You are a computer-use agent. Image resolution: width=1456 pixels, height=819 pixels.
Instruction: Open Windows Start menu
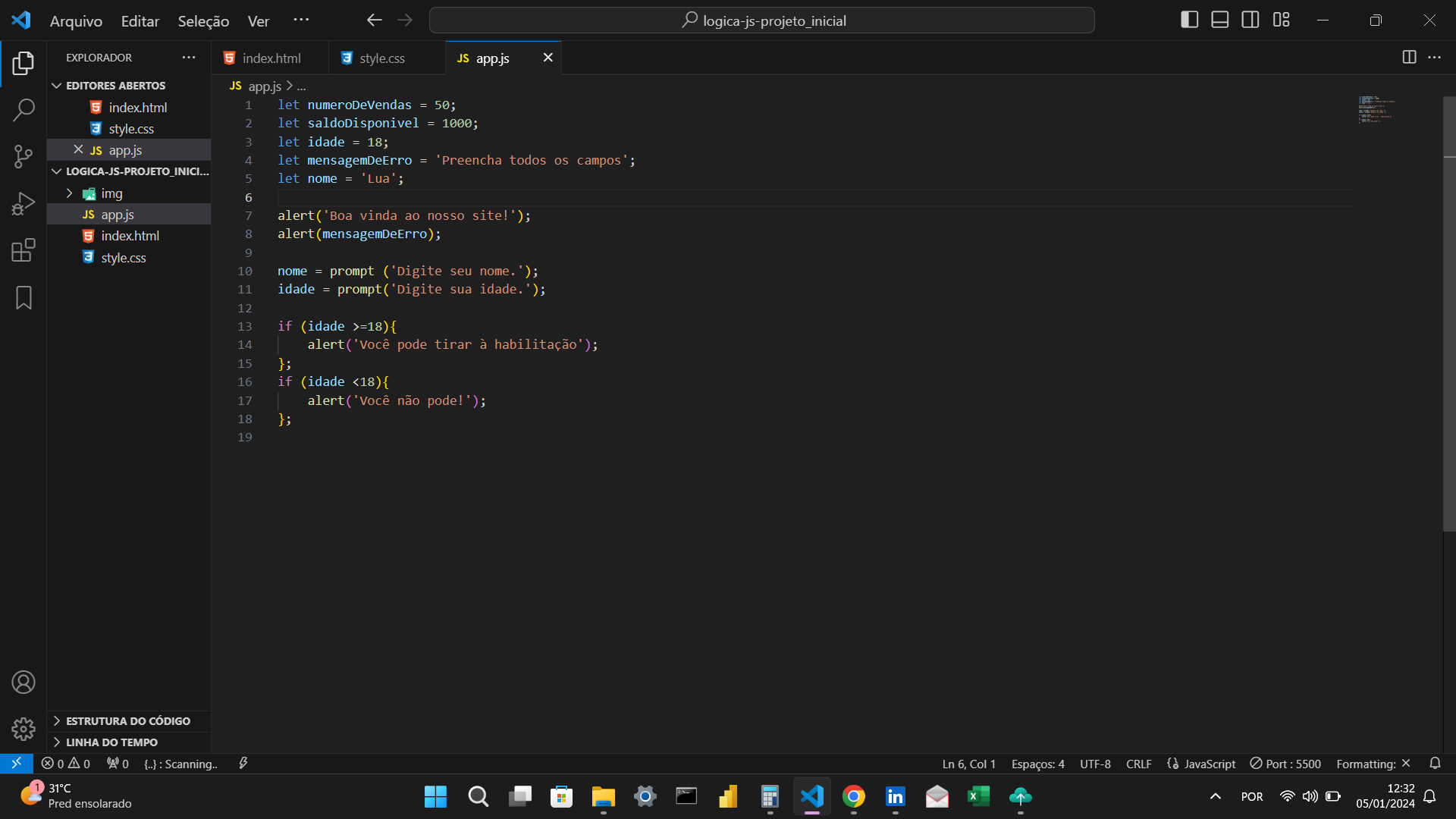tap(435, 796)
